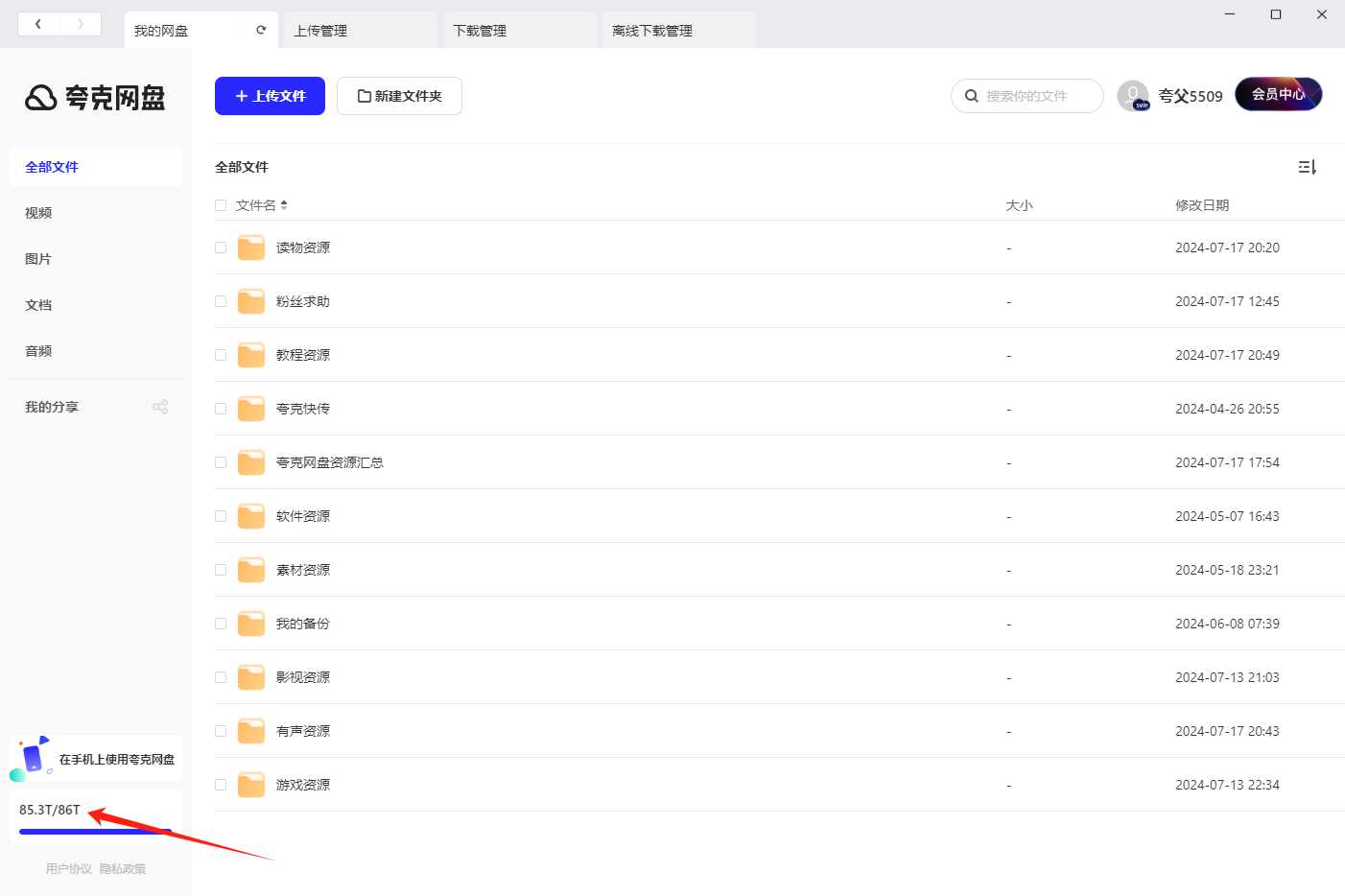Viewport: 1345px width, 896px height.
Task: Check the box for 读物资源
Action: 221,248
